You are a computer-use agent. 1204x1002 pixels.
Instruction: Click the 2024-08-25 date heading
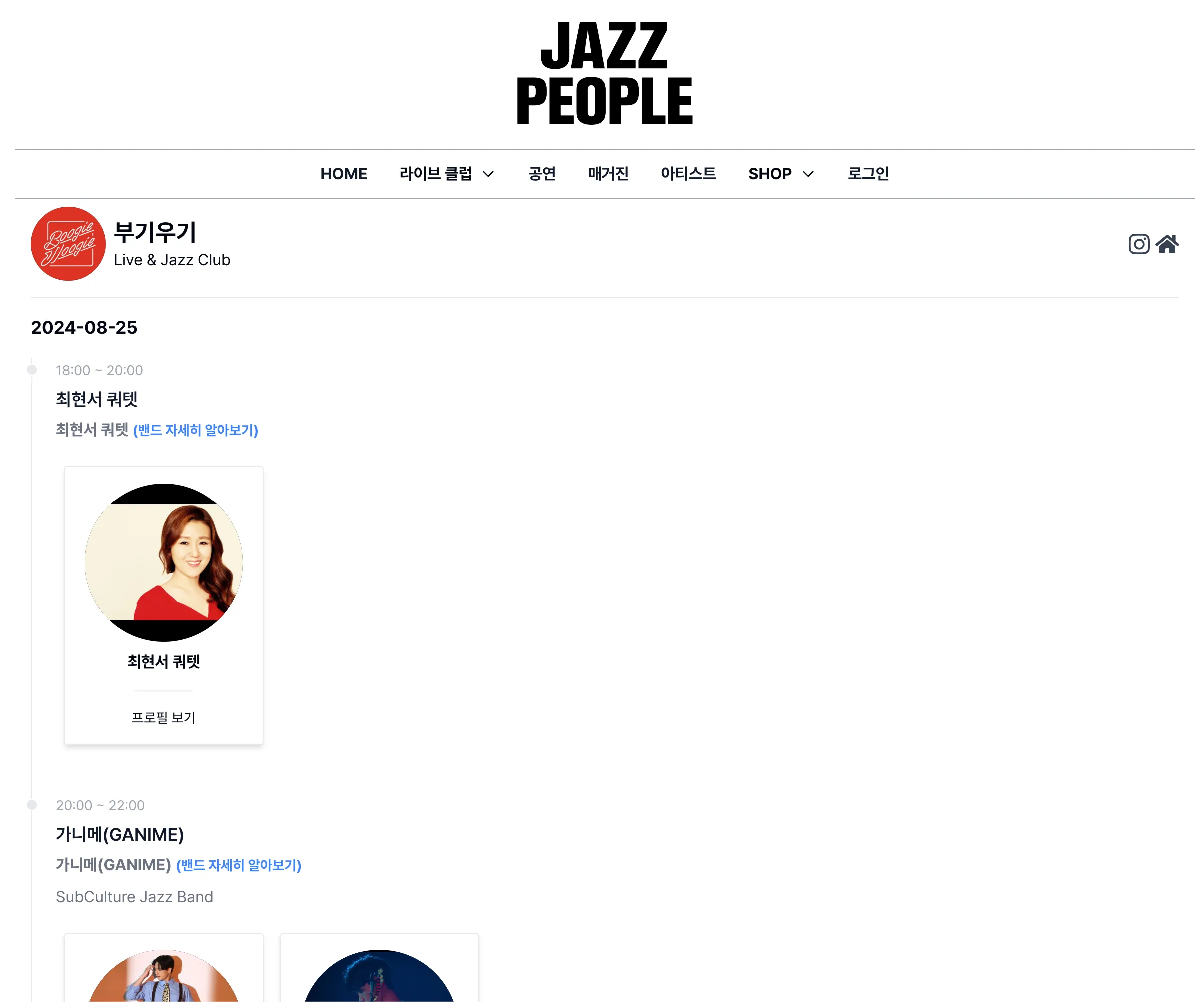coord(84,327)
